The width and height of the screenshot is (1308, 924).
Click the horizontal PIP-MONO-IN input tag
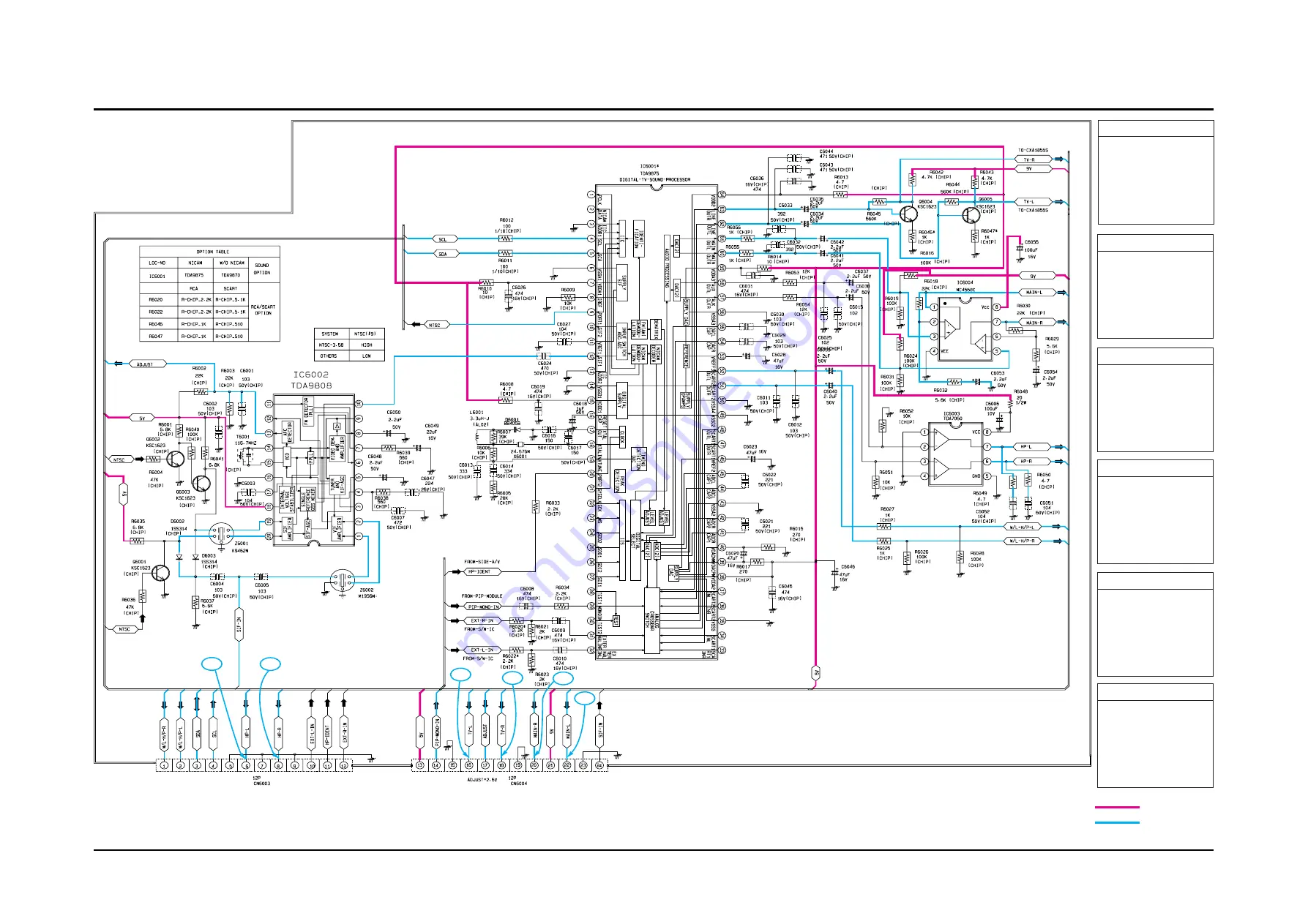[x=483, y=606]
